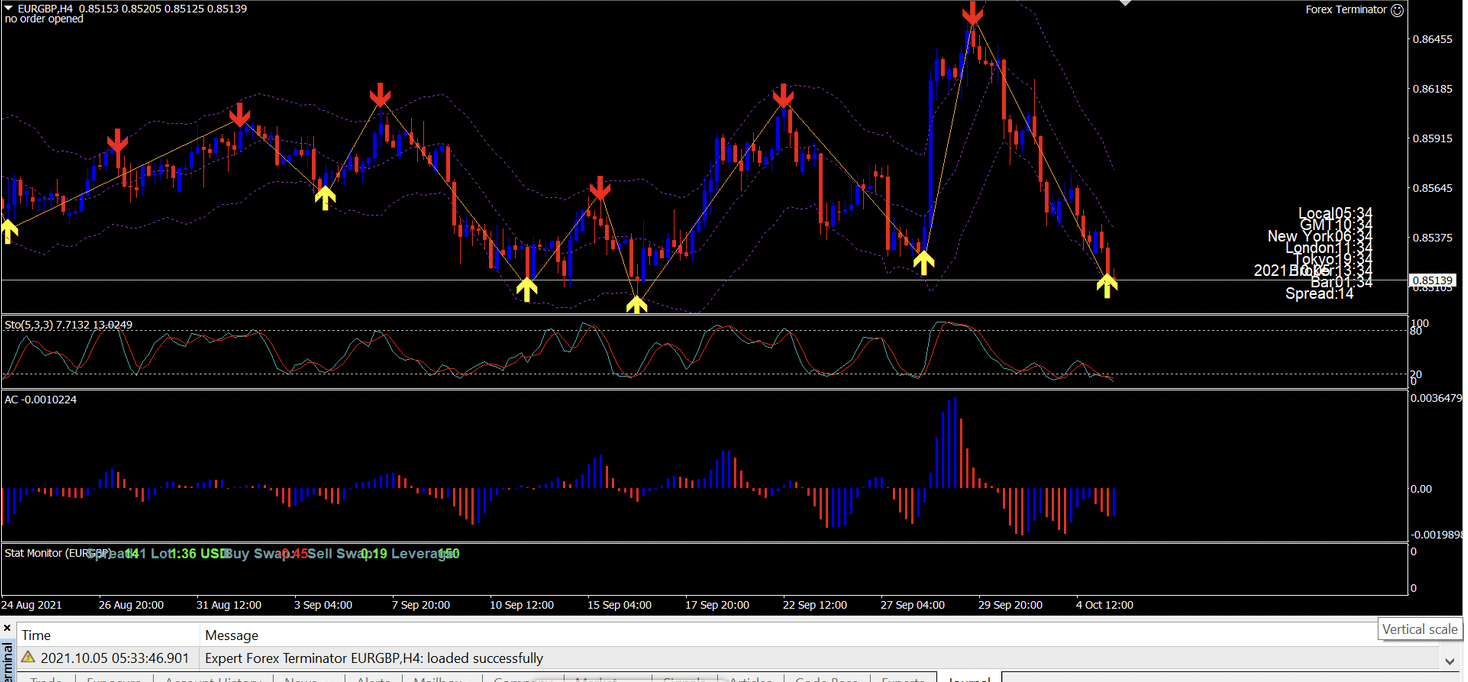Click the warning icon in the journal log row
Viewport: 1468px width, 682px height.
(x=28, y=658)
